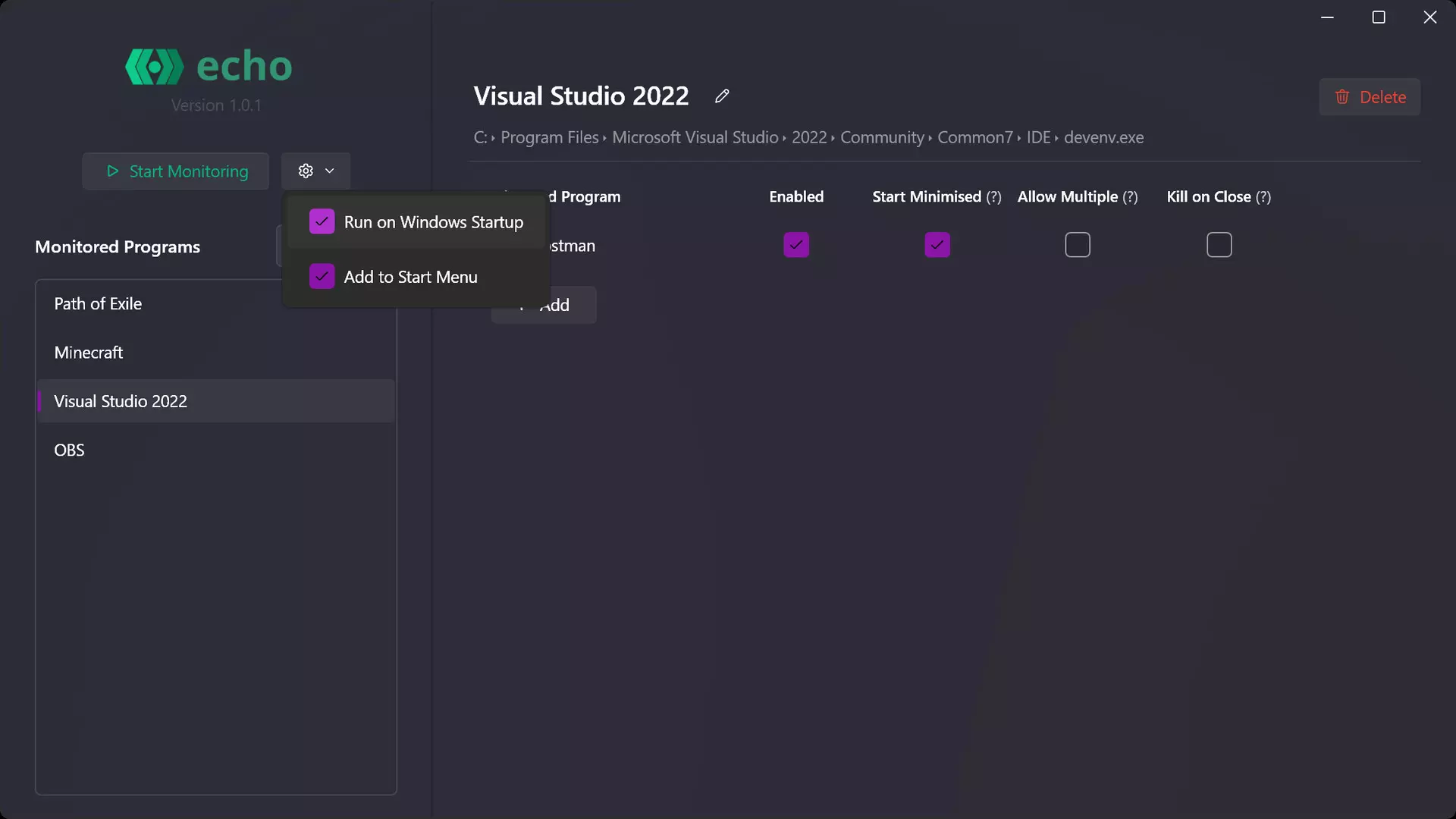Check Kill on Close for Postman
Screen dimensions: 1456x819
(x=1219, y=245)
